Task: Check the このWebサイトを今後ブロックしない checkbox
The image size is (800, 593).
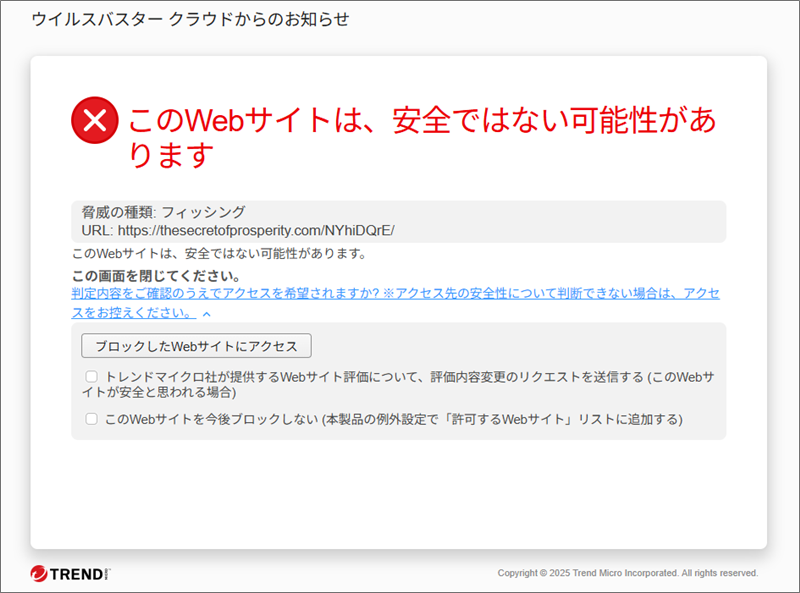Action: pyautogui.click(x=91, y=419)
